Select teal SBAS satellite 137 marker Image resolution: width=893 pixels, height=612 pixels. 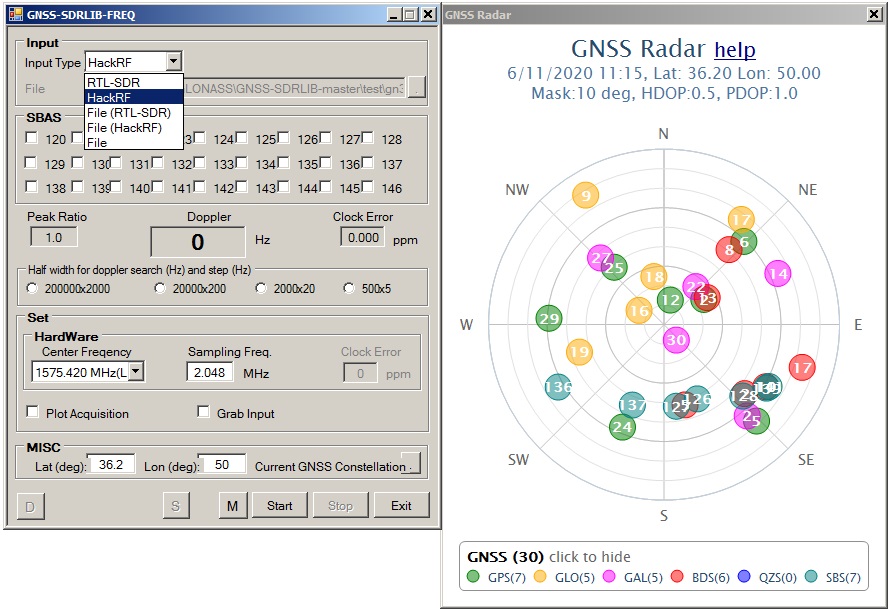pos(632,405)
